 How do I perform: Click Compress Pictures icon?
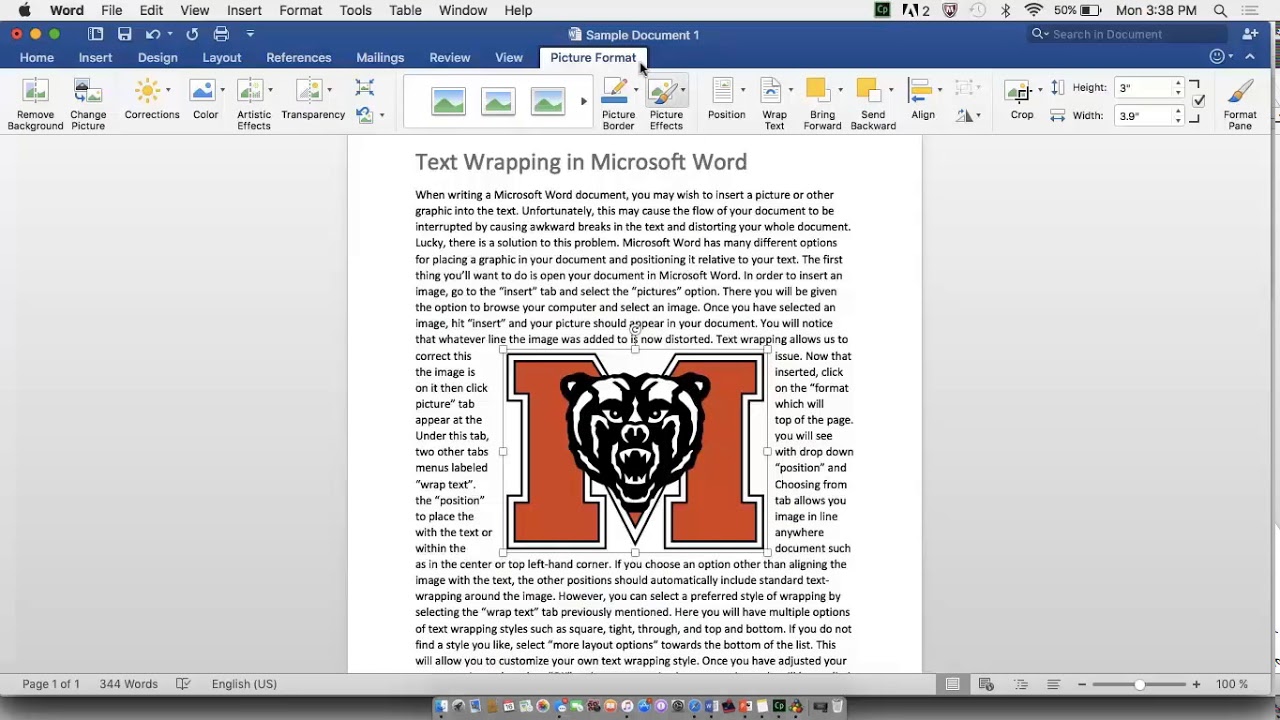365,88
